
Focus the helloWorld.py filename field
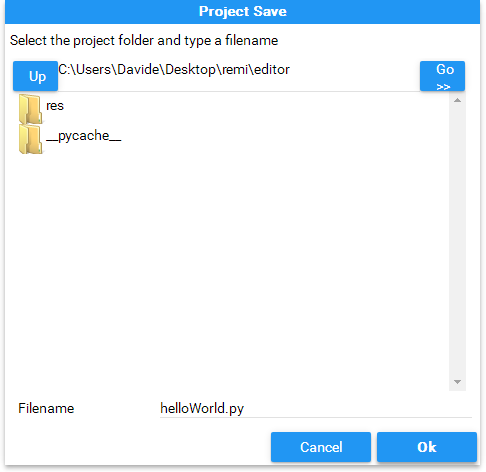(x=316, y=408)
